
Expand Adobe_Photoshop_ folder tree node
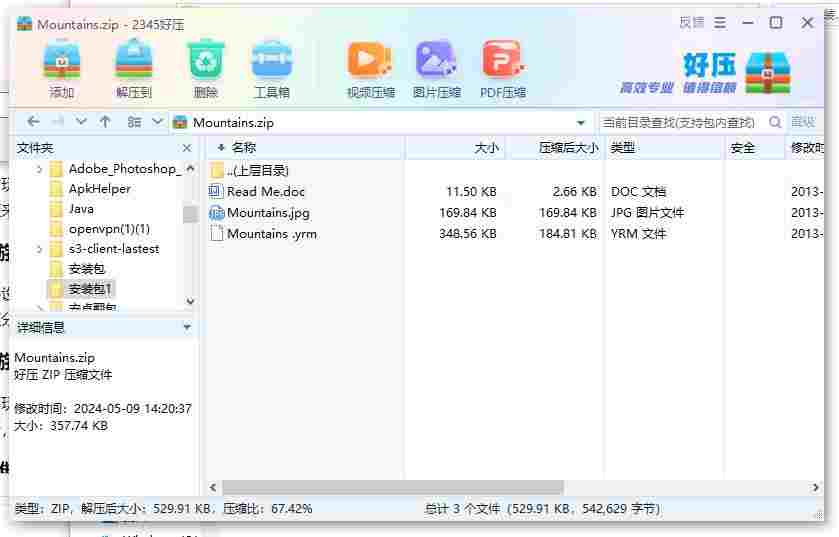(x=39, y=169)
